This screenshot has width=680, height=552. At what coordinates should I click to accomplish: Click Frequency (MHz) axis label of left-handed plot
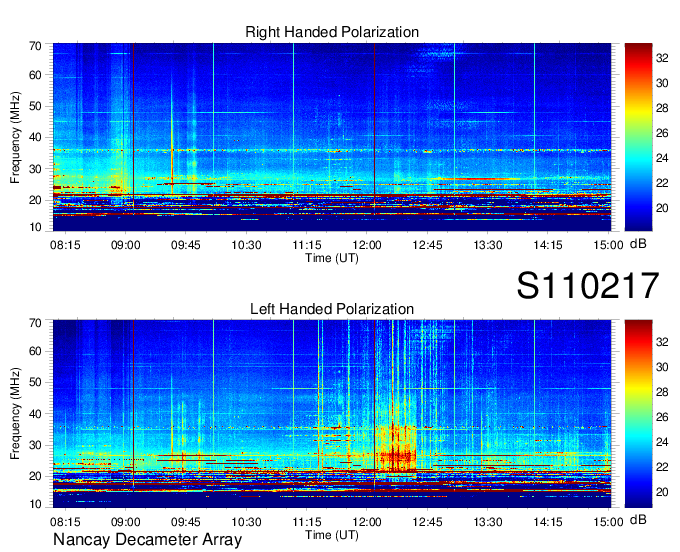(x=15, y=414)
